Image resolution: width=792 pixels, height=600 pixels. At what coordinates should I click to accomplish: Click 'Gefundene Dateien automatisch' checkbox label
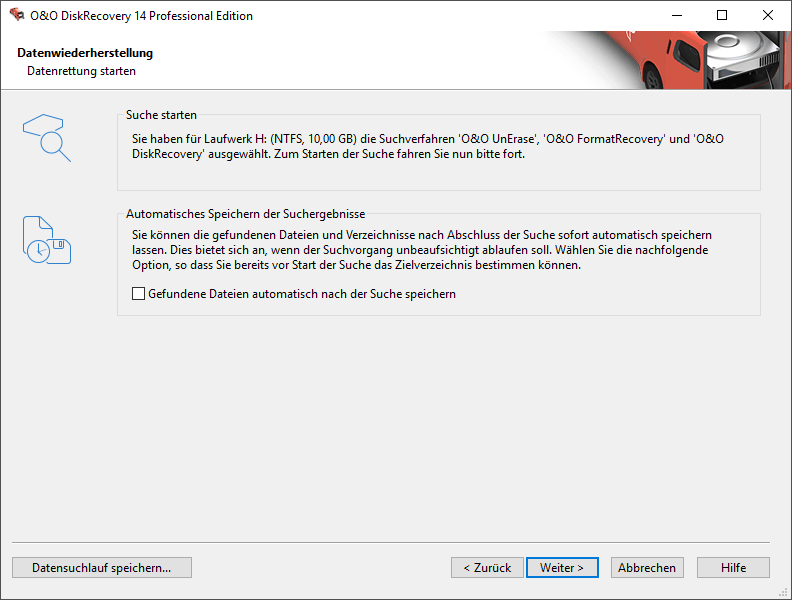pos(302,294)
